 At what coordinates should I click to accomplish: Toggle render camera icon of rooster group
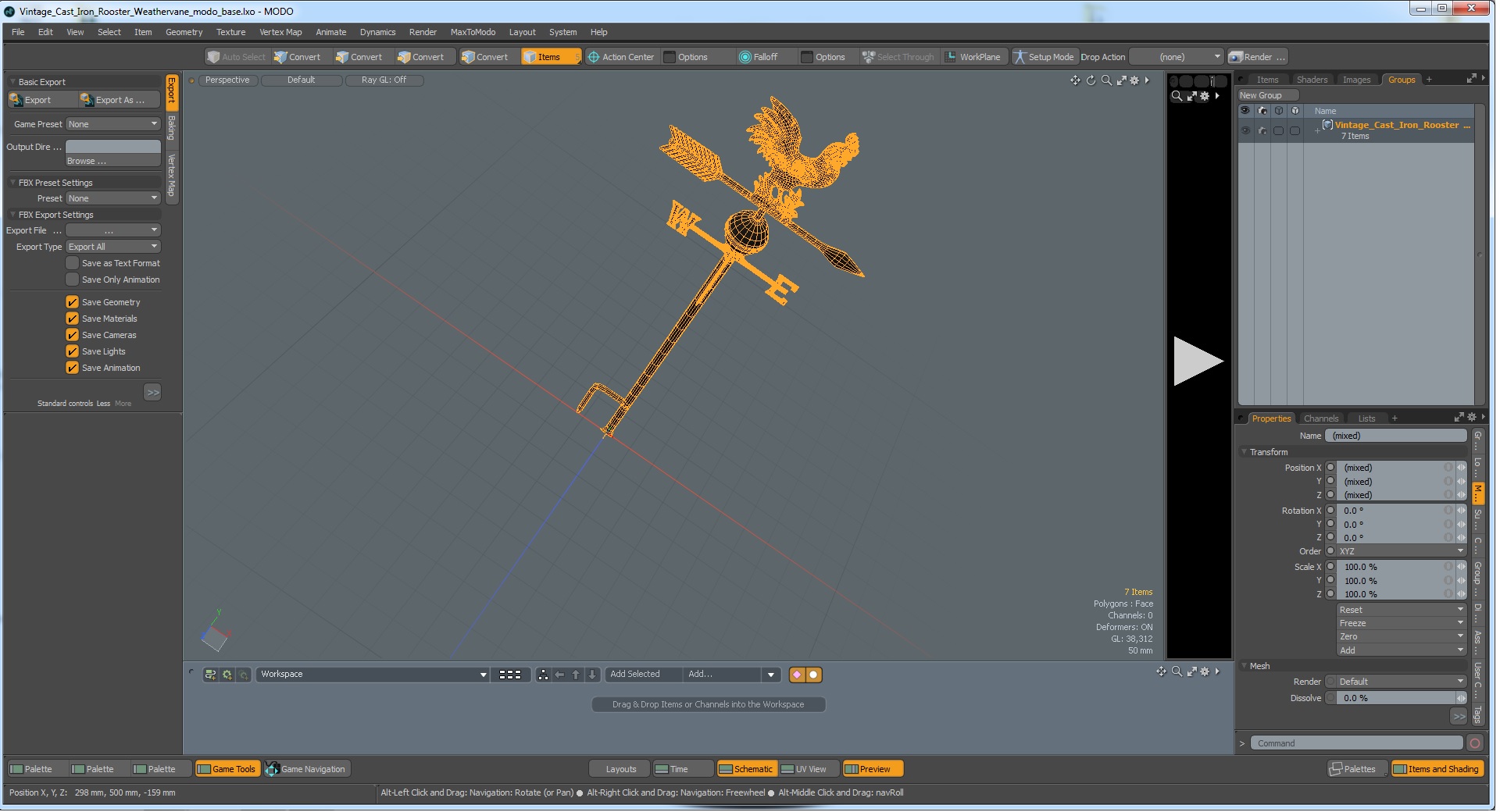[x=1262, y=130]
